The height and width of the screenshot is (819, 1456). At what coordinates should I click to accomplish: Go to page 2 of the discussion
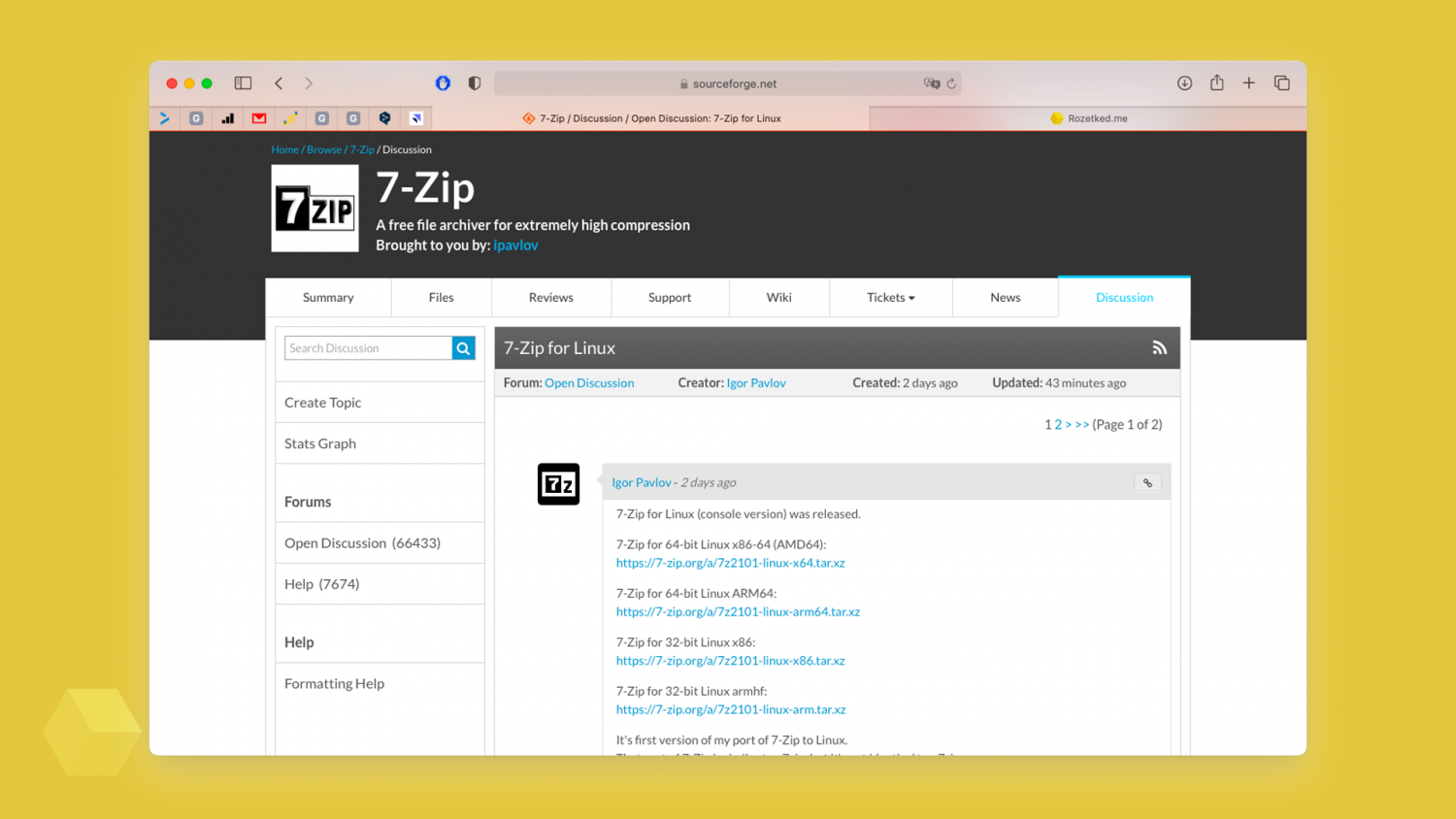click(x=1058, y=425)
